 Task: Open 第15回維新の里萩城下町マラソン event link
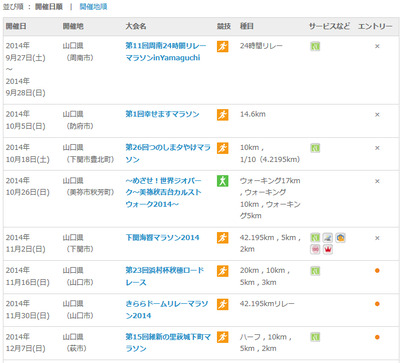click(x=168, y=343)
